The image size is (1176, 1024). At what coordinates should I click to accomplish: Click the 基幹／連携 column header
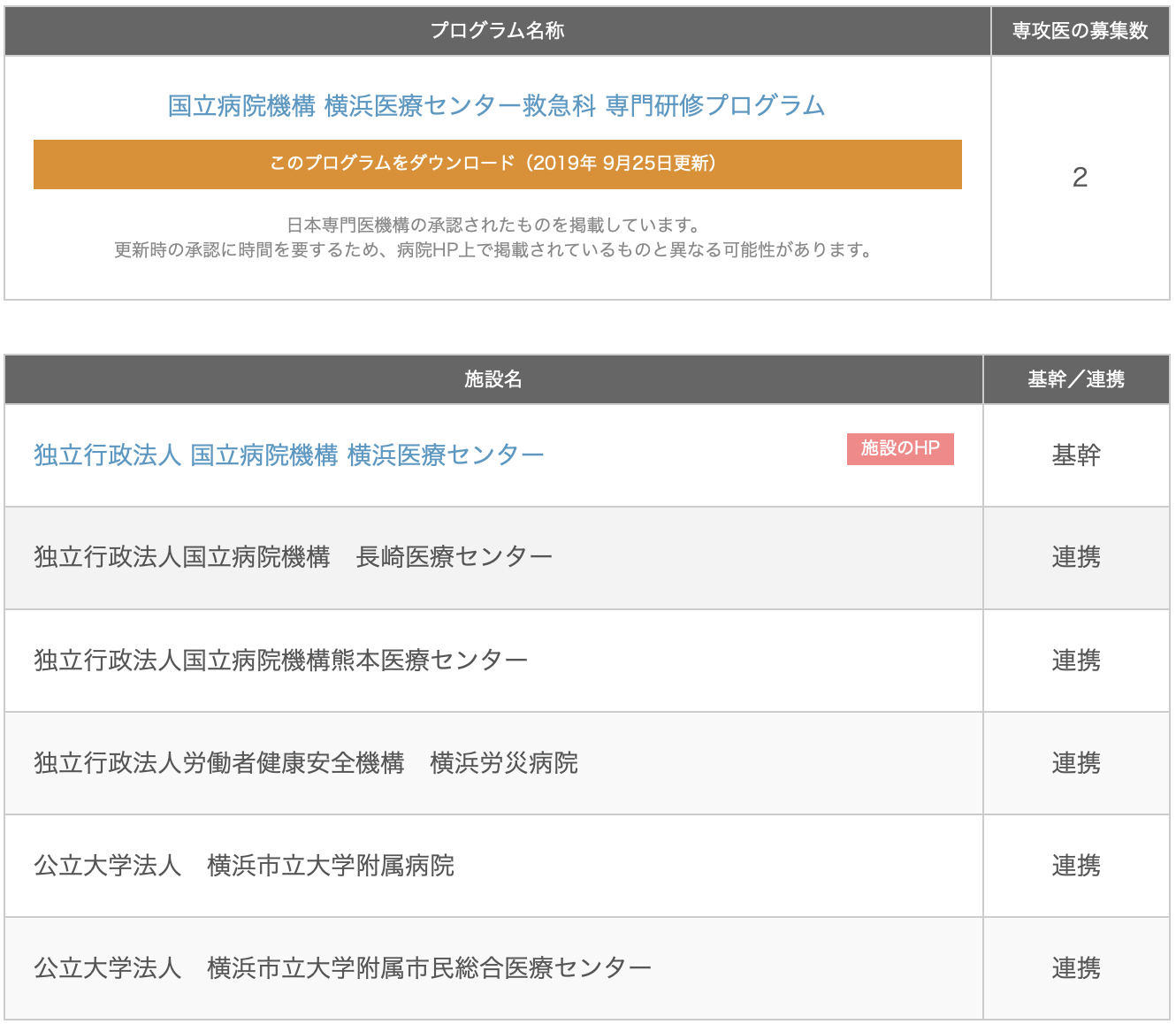tap(1076, 379)
